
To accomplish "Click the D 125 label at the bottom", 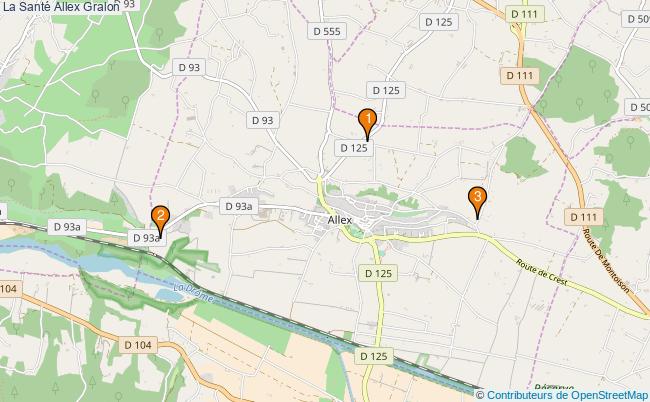I will [x=374, y=356].
